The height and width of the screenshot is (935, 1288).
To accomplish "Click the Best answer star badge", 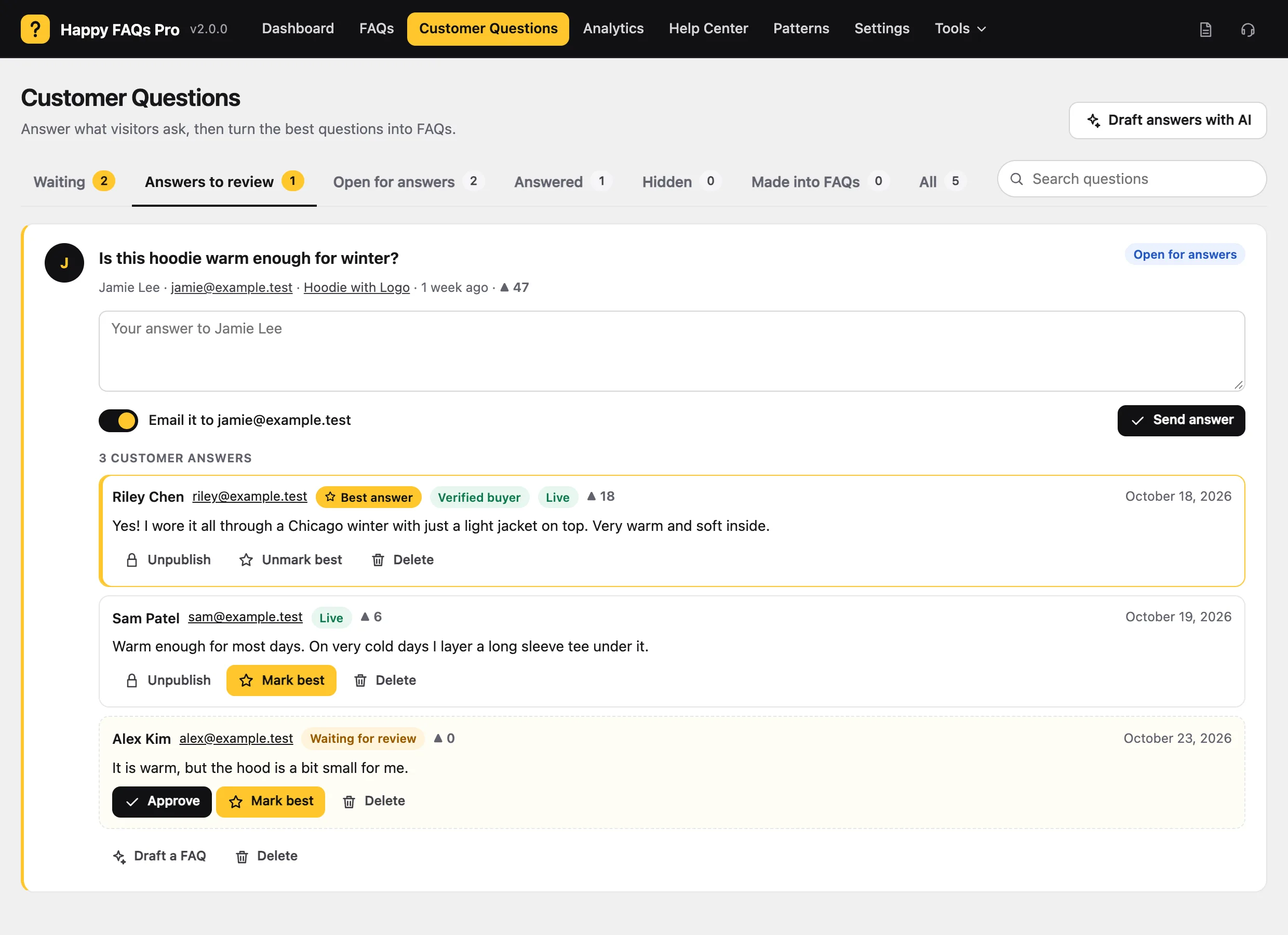I will (369, 497).
